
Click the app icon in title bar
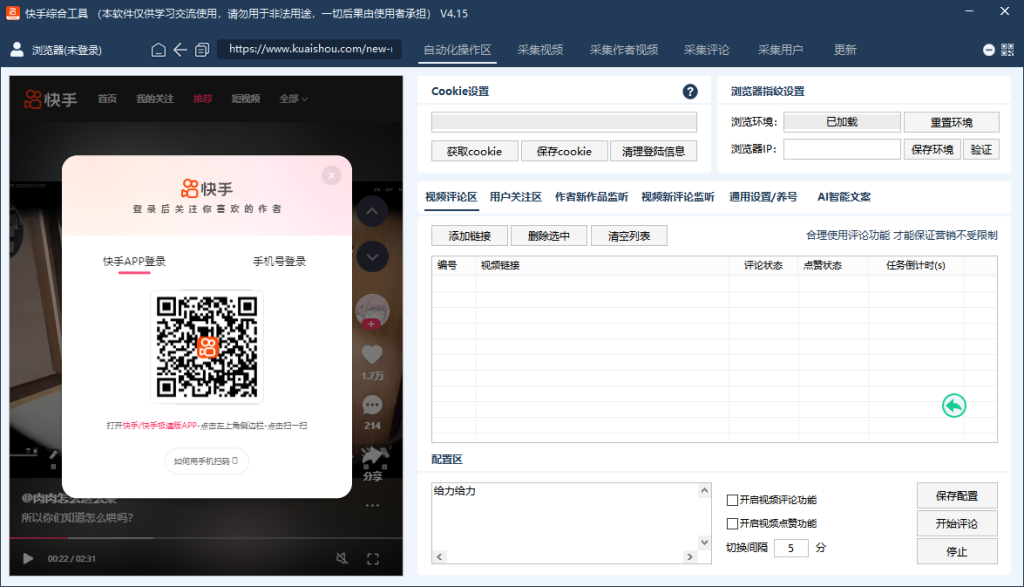click(x=12, y=13)
